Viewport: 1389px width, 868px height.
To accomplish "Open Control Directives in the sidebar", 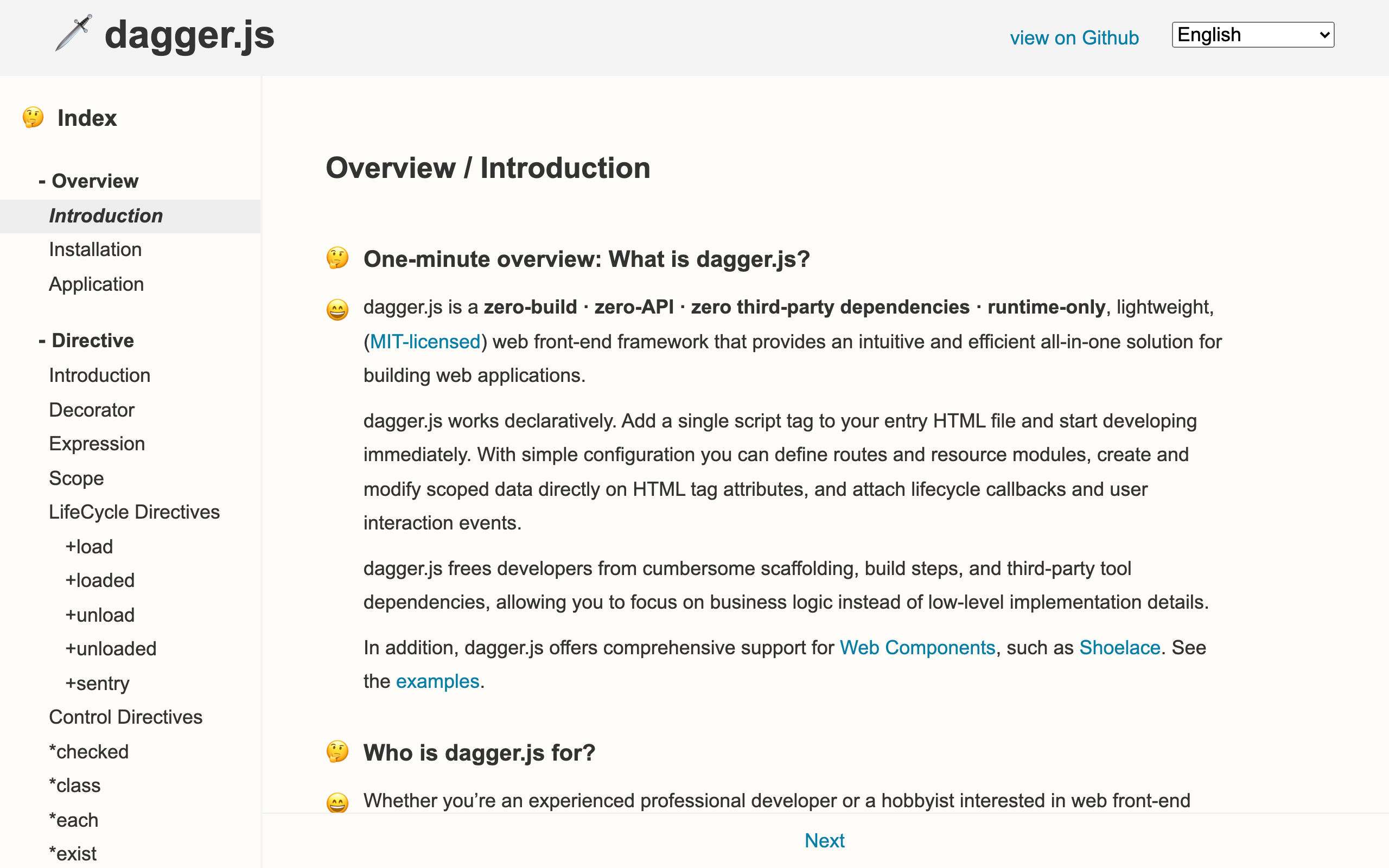I will pos(126,717).
